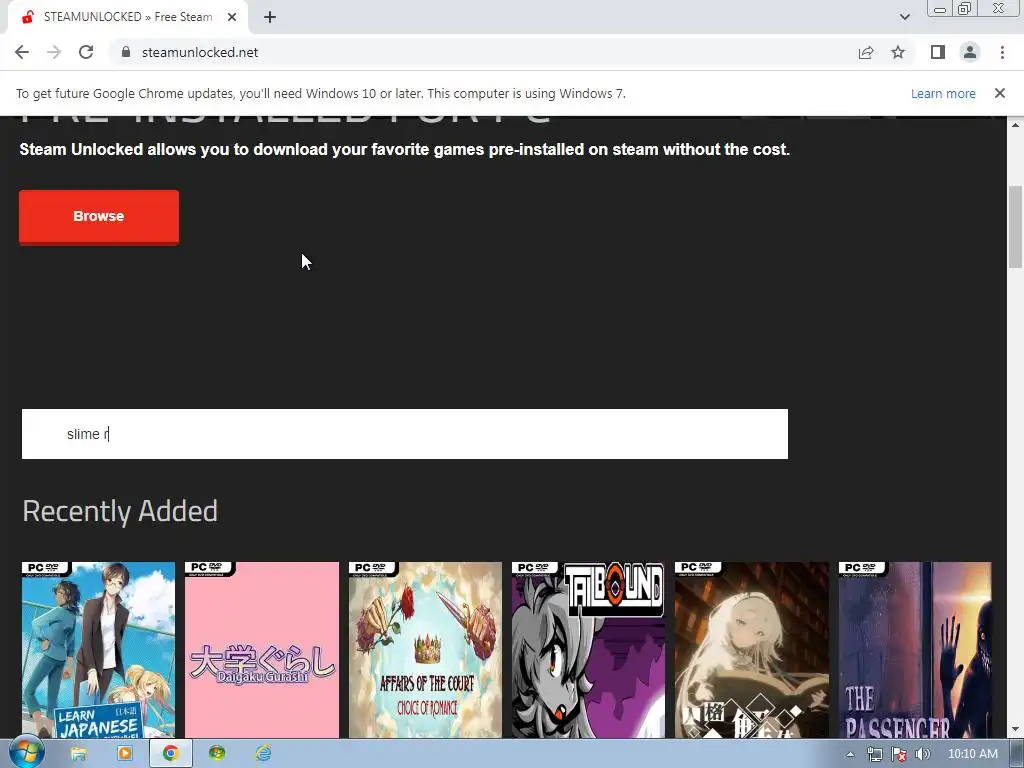
Task: Open the network tray icon
Action: click(874, 754)
